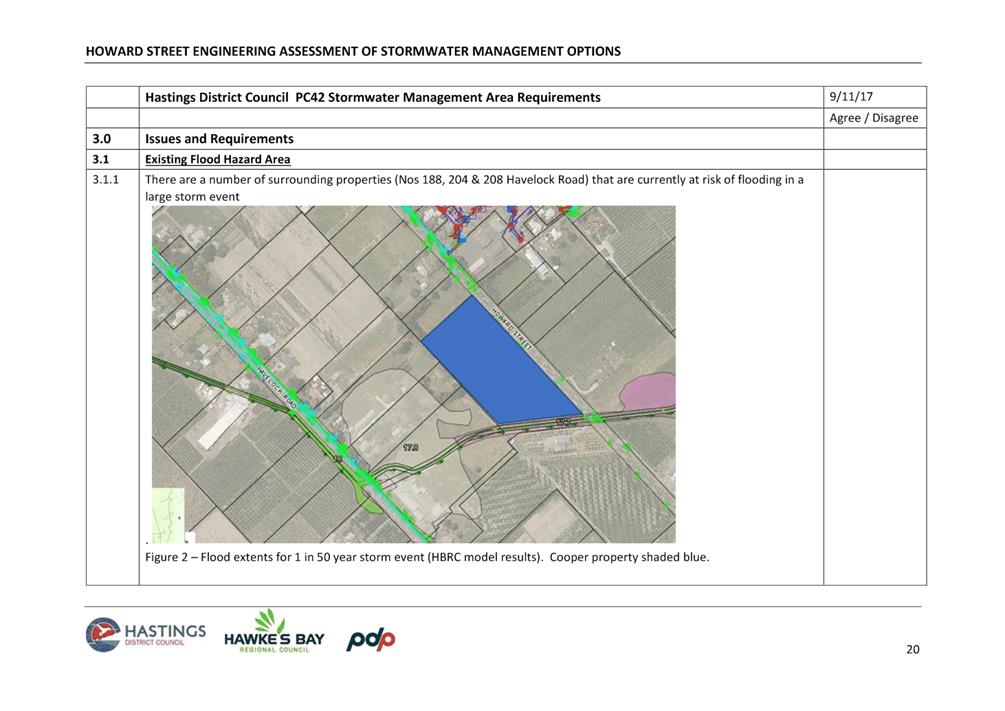This screenshot has height=711, width=1005.
Task: Click 'Issues and Requirements' heading
Action: [219, 139]
